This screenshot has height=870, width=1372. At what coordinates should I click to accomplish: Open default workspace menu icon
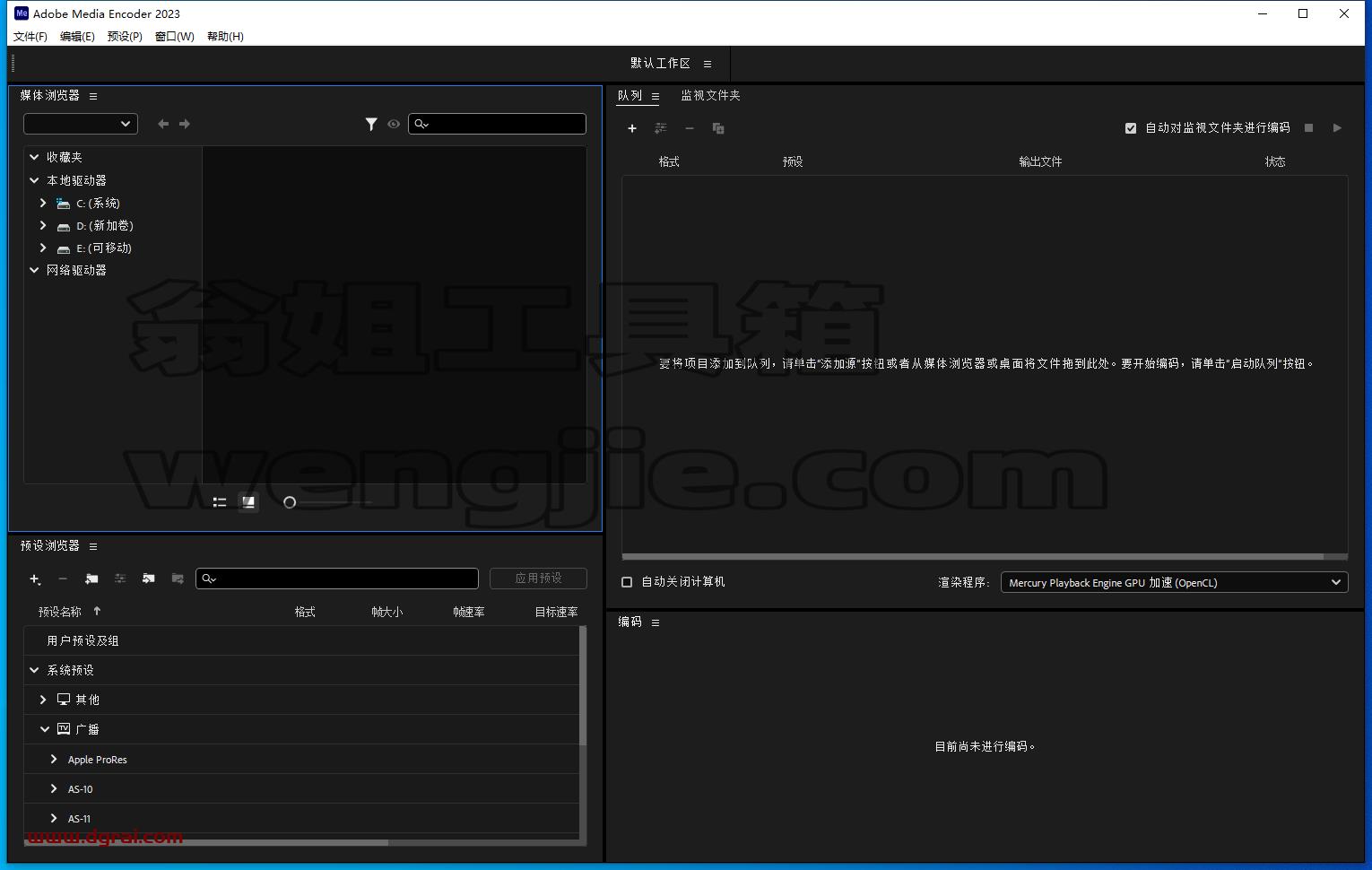[708, 64]
